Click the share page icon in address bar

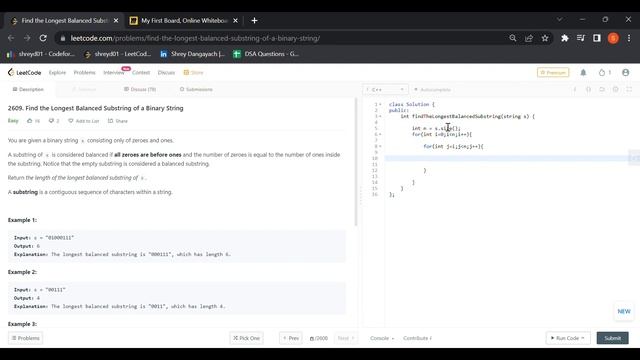pyautogui.click(x=529, y=38)
